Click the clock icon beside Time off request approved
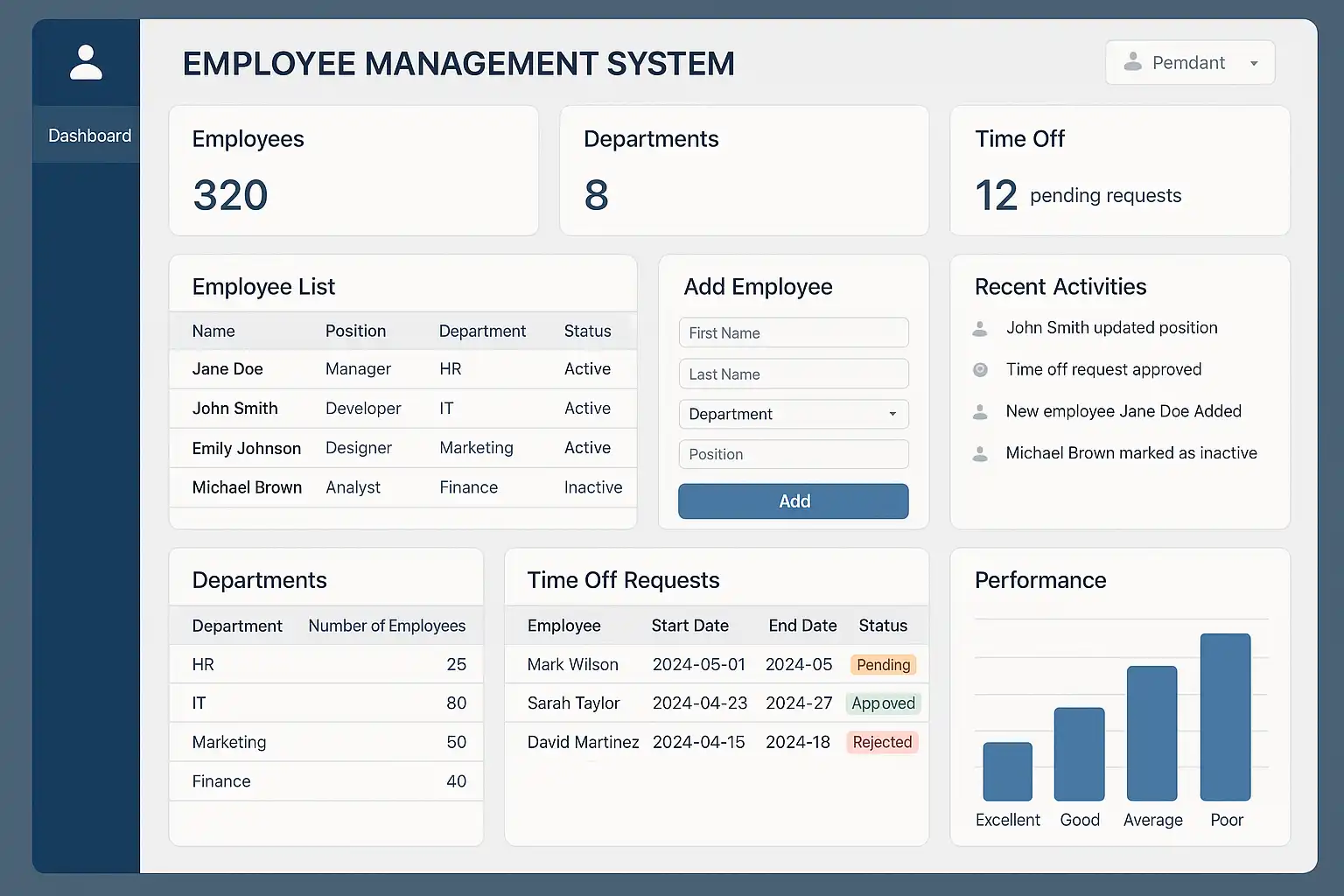This screenshot has height=896, width=1344. coord(980,370)
